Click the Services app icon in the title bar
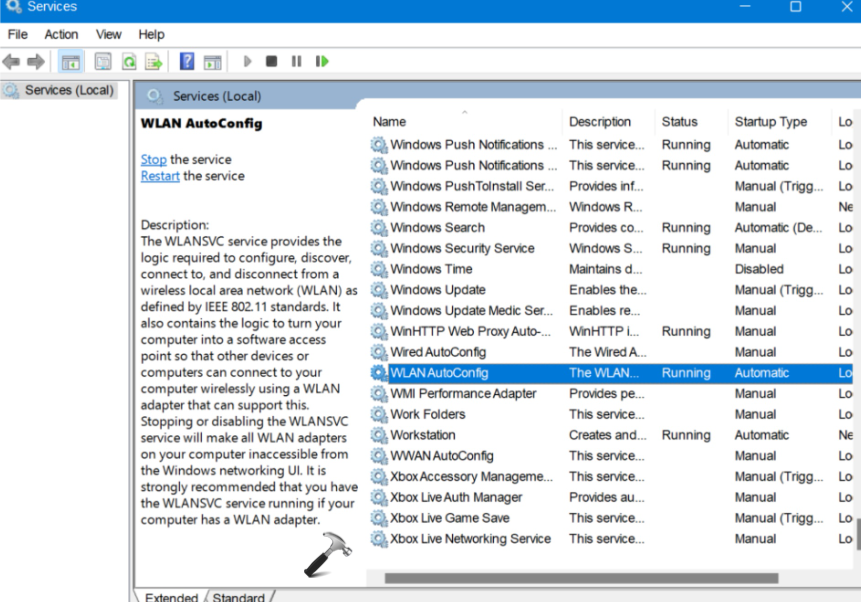Viewport: 861px width, 602px height. (13, 6)
